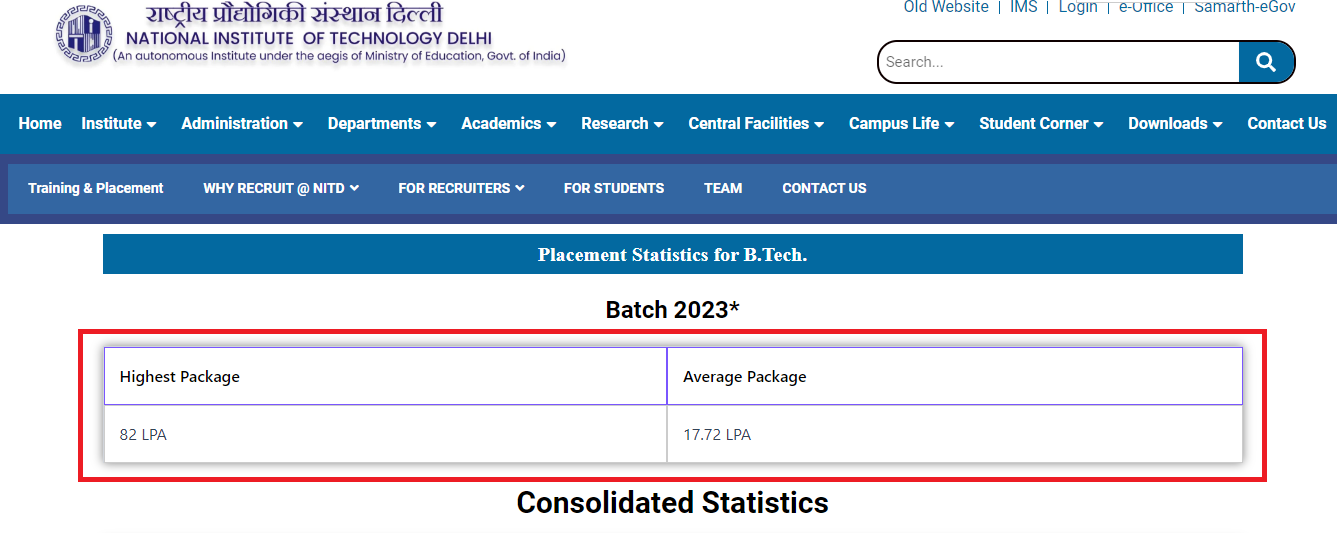Image resolution: width=1337 pixels, height=533 pixels.
Task: Open the FOR STUDENTS menu item
Action: coord(614,188)
